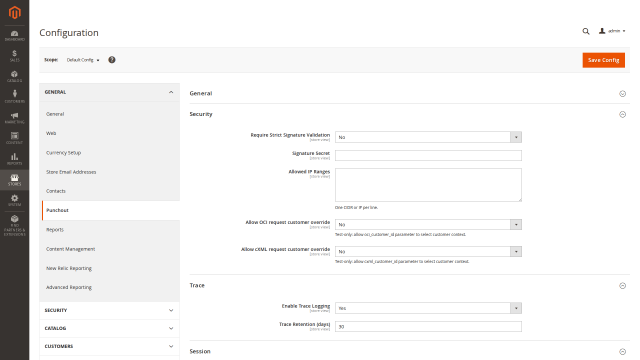Open Advanced Reporting settings
Screen dimensions: 640x360
[x=69, y=287]
